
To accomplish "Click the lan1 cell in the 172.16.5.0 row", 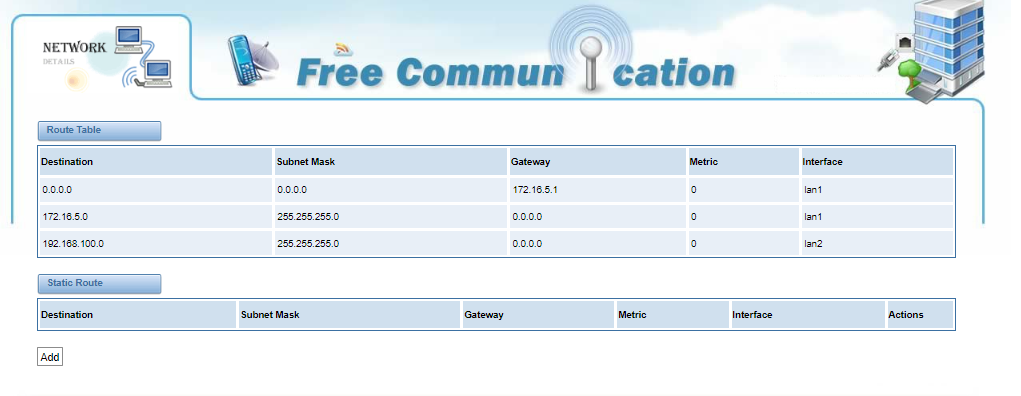I will pos(876,216).
